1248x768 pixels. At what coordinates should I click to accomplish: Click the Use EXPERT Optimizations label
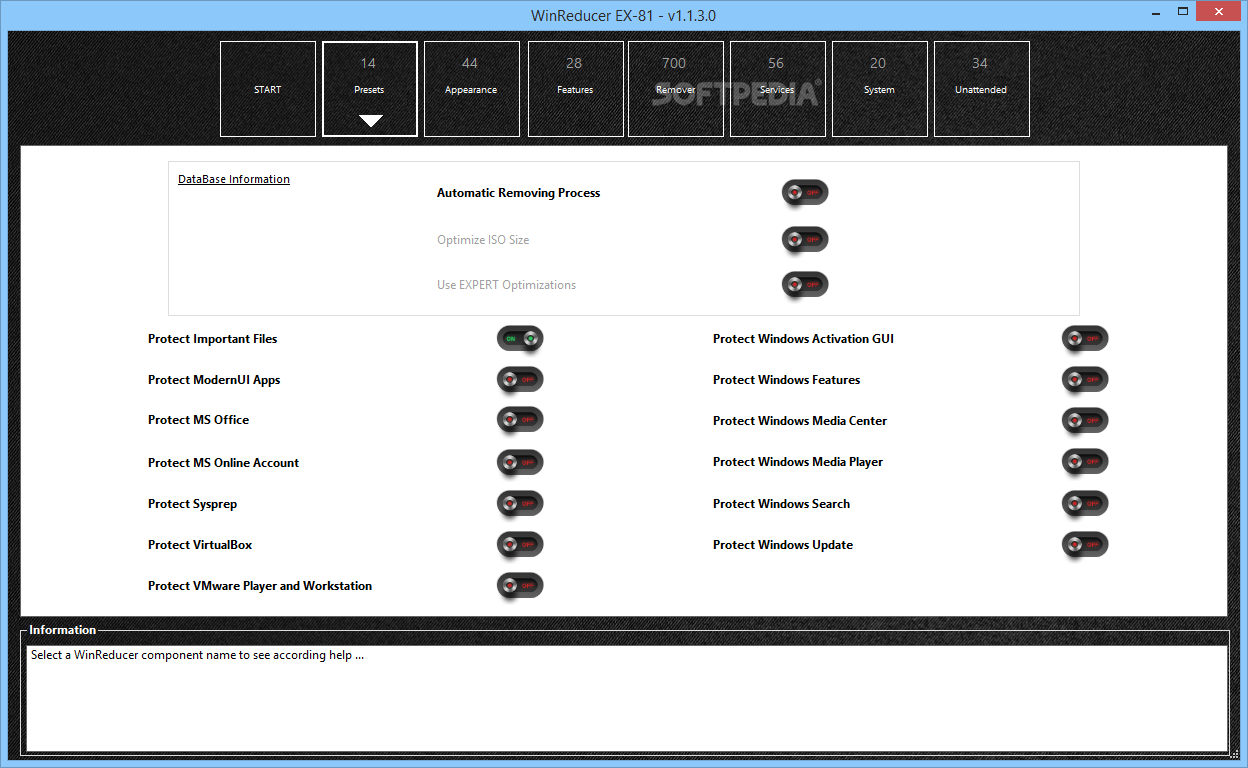pyautogui.click(x=507, y=285)
